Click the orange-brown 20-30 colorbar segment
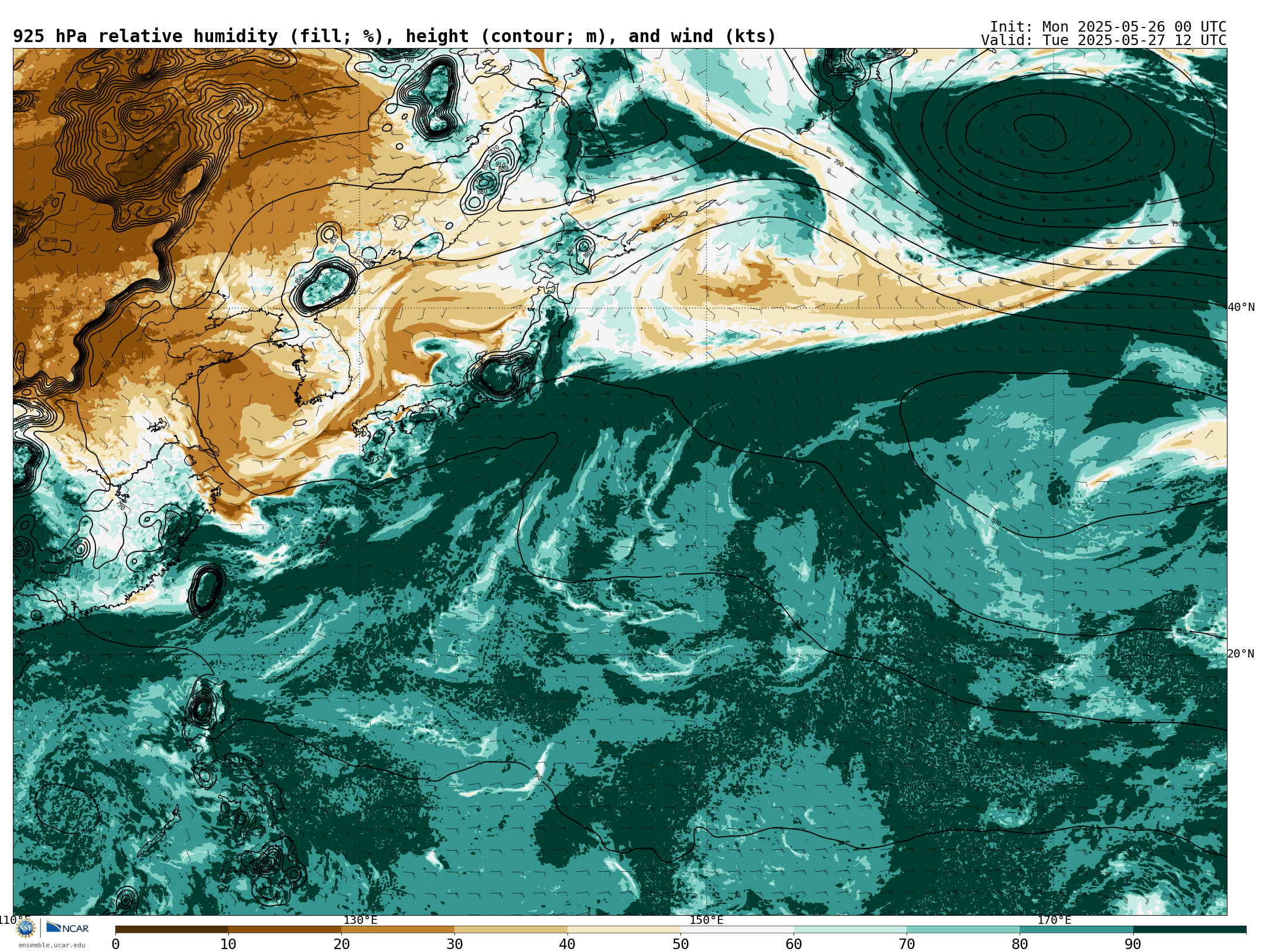 pos(398,930)
